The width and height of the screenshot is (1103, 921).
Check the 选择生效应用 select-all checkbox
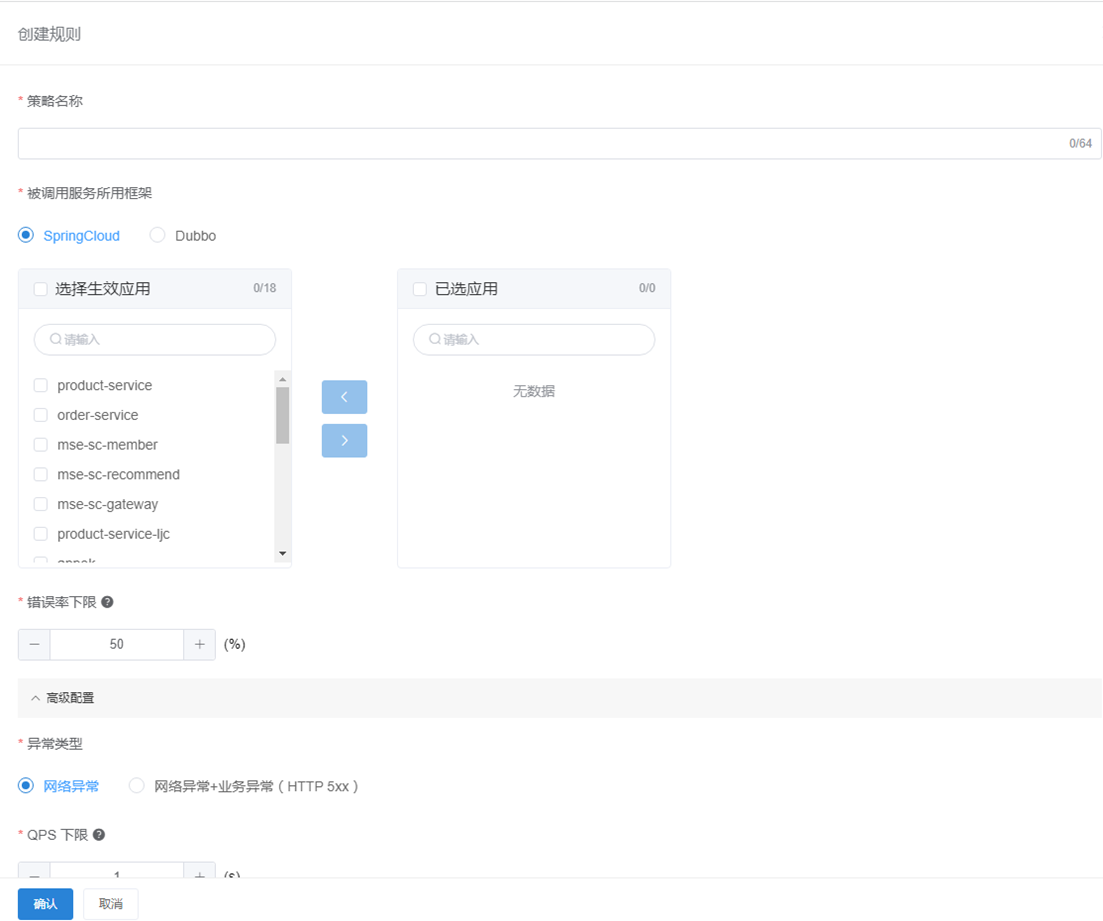41,289
